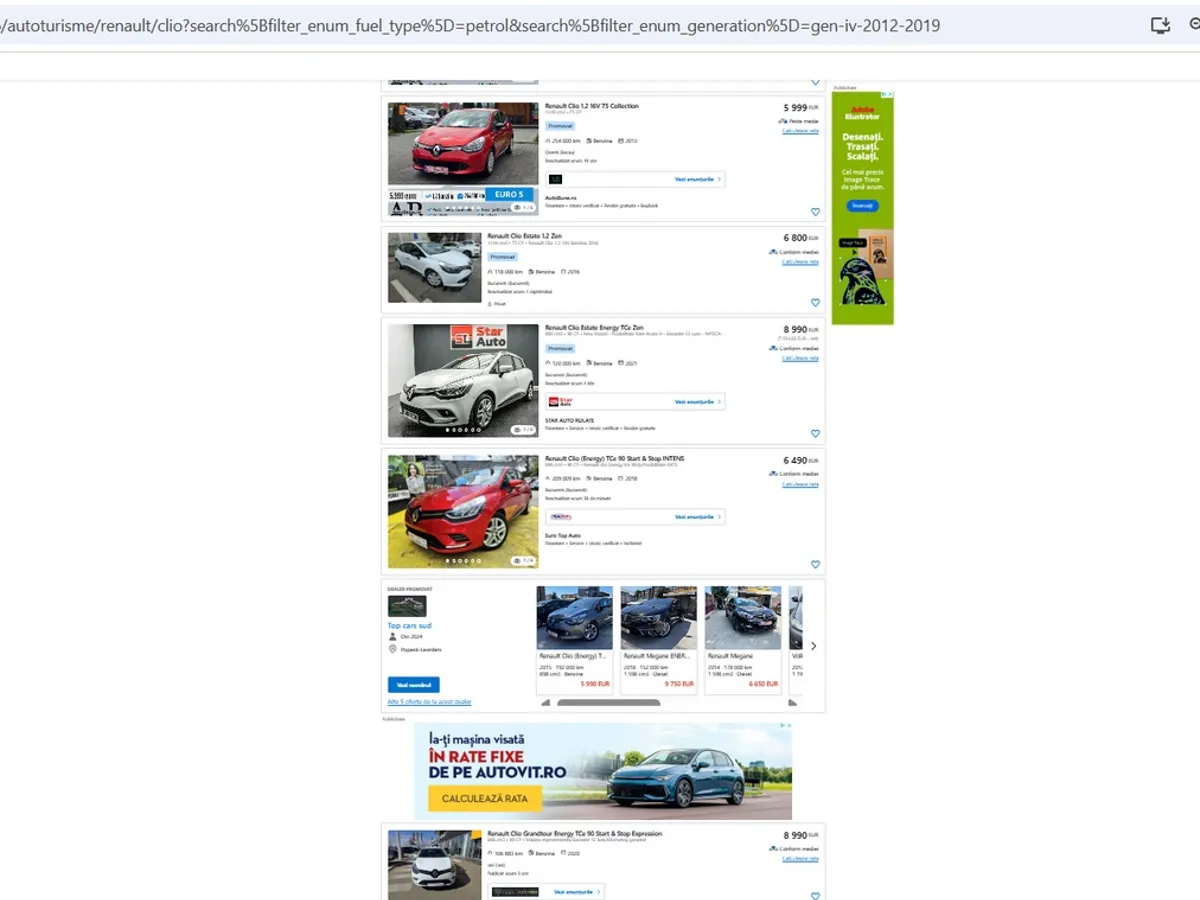Image resolution: width=1200 pixels, height=900 pixels.
Task: Favorite the Renault Clio 1.2 16V 75 Collection listing
Action: pyautogui.click(x=815, y=212)
